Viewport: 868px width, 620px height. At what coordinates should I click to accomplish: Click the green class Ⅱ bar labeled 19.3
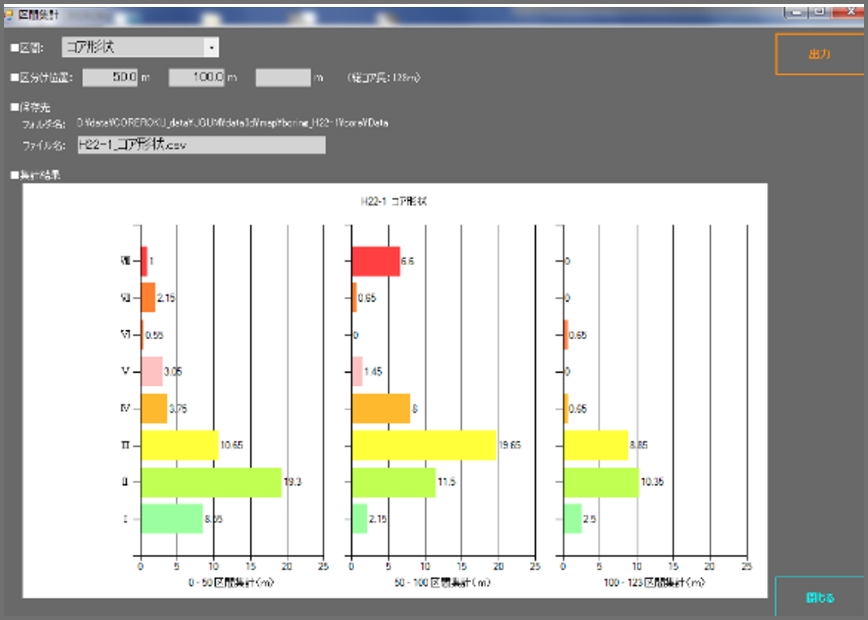pos(211,482)
